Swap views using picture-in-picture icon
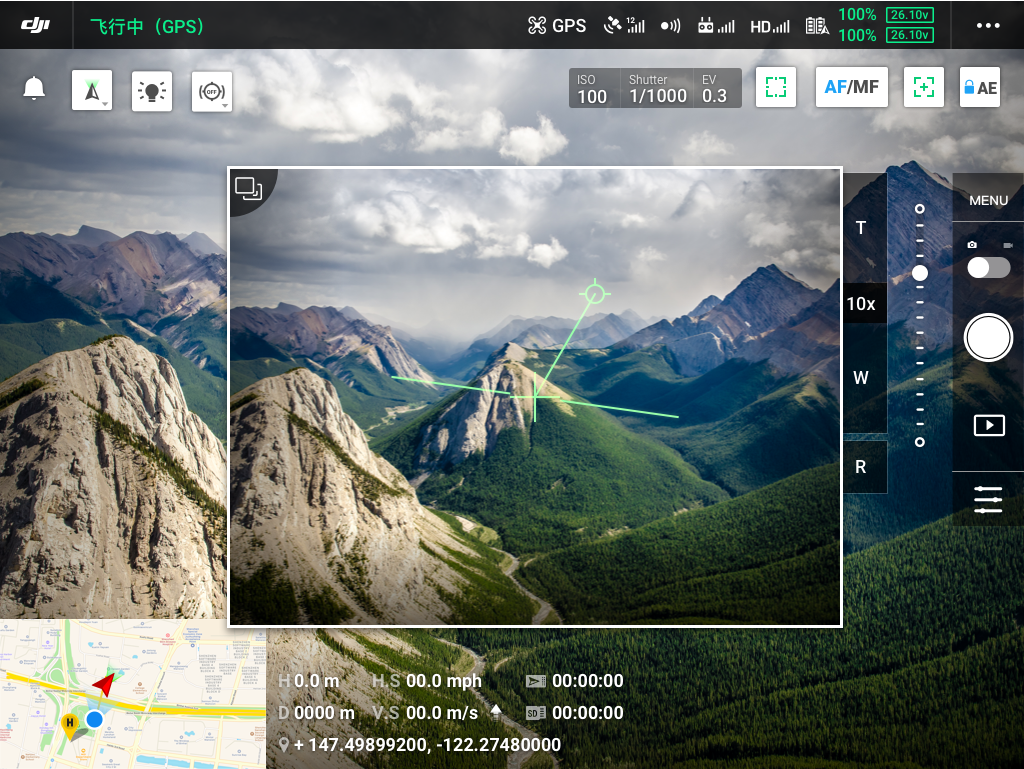This screenshot has height=769, width=1024. click(x=249, y=187)
